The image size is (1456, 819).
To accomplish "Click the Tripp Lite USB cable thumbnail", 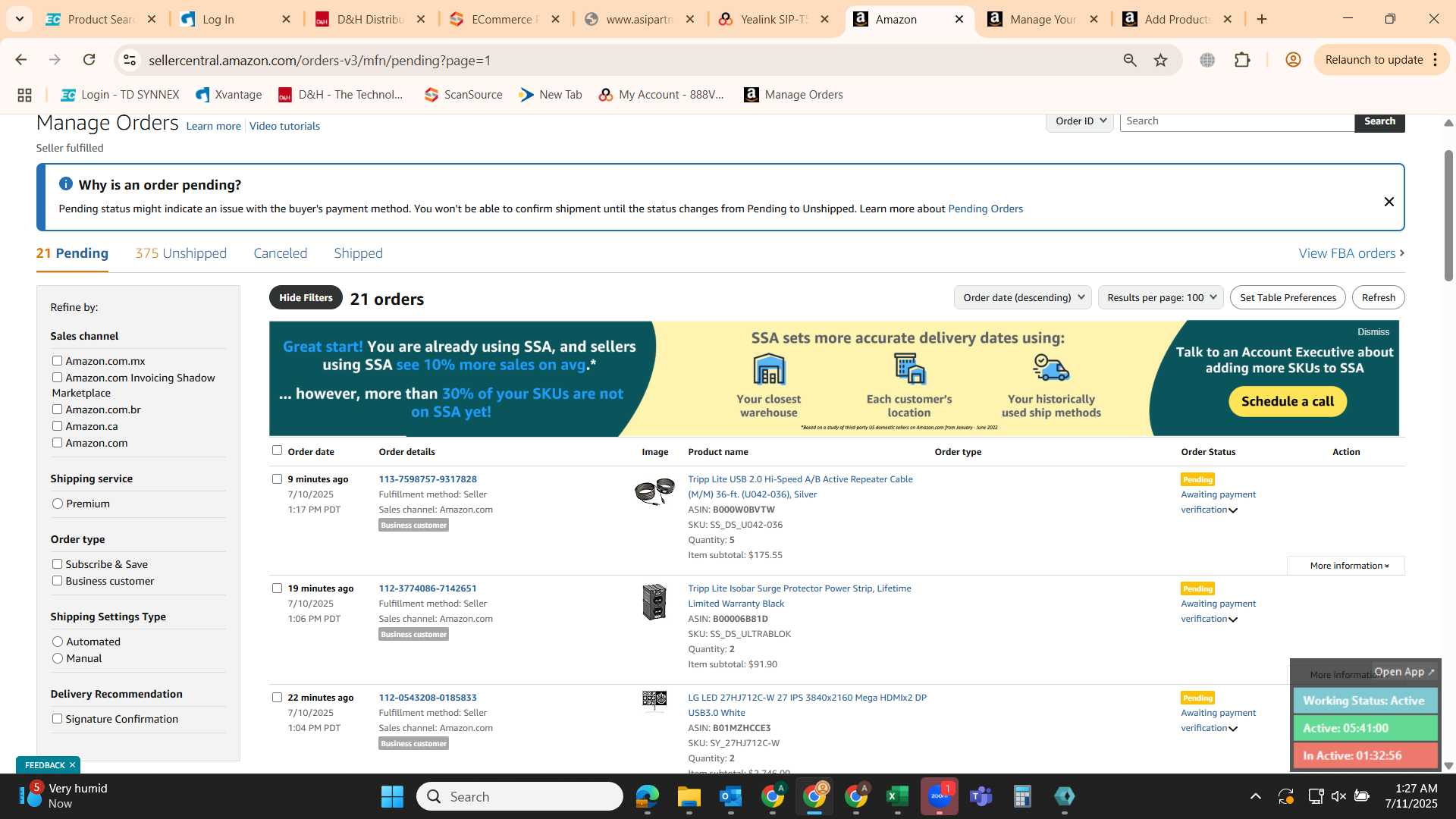I will click(654, 491).
